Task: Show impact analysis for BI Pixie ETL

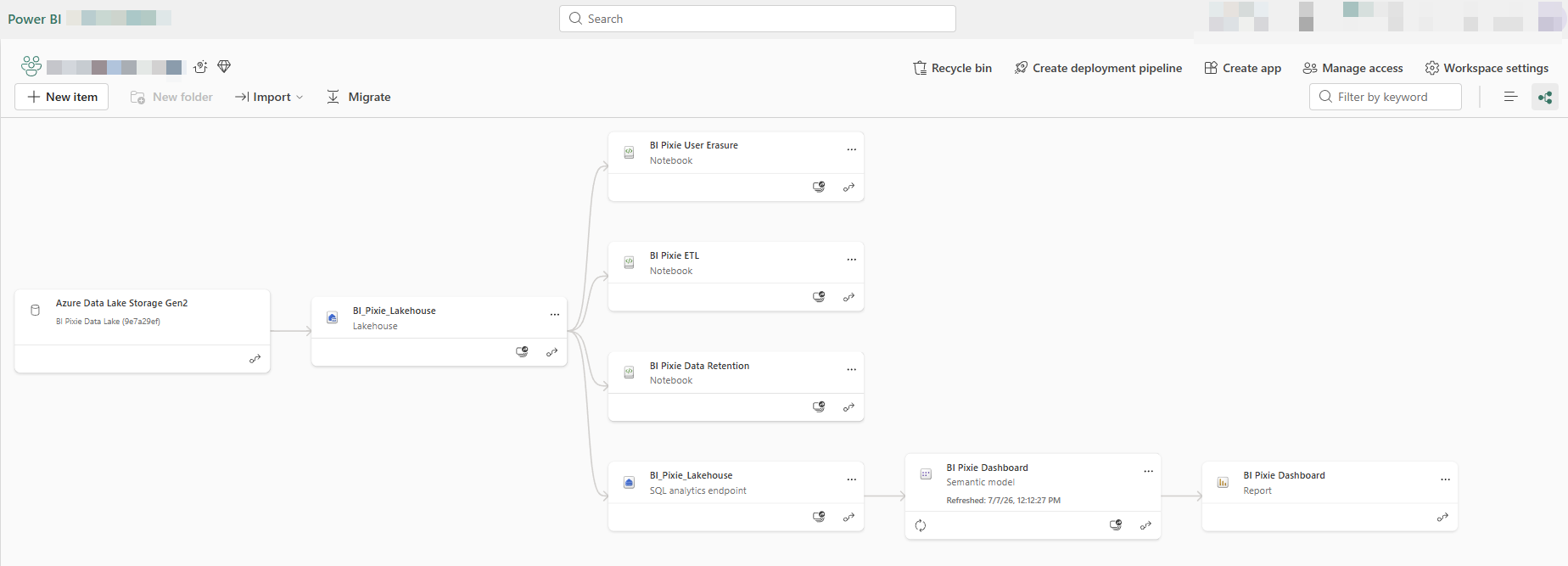Action: point(819,297)
